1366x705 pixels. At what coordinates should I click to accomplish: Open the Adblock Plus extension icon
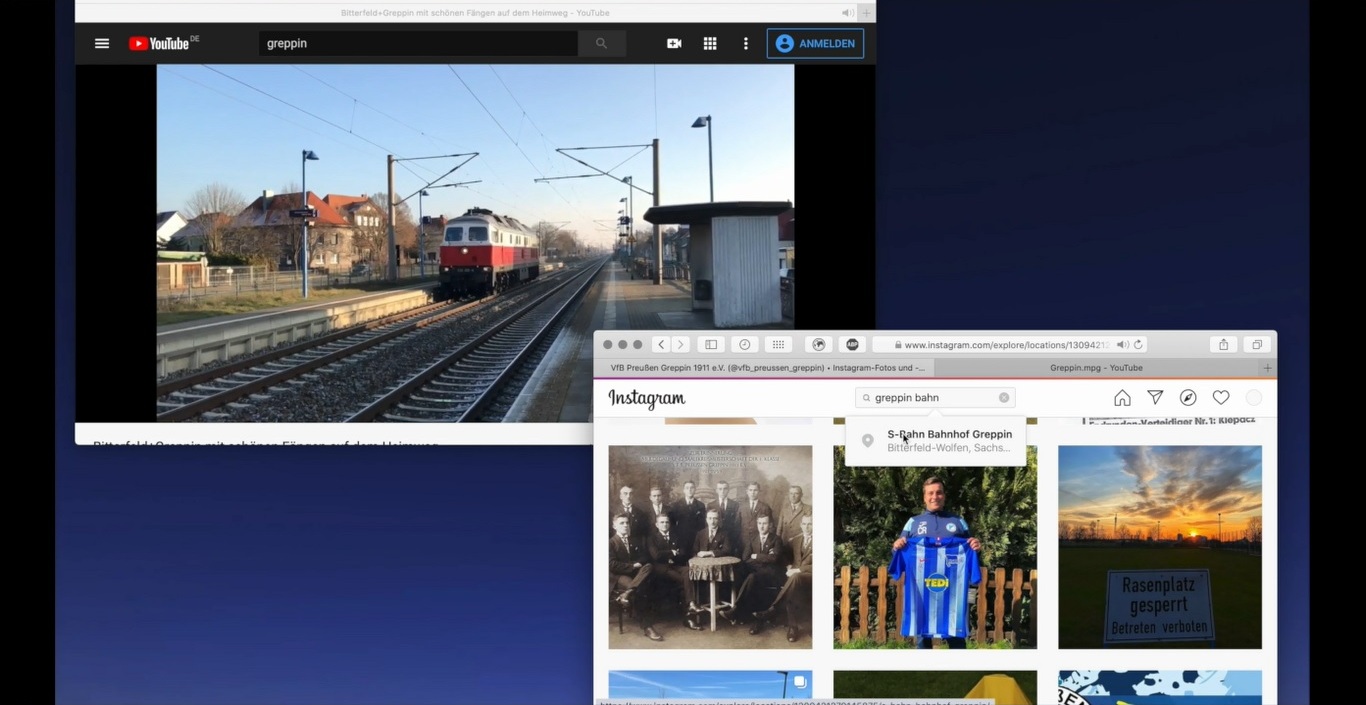pyautogui.click(x=852, y=344)
